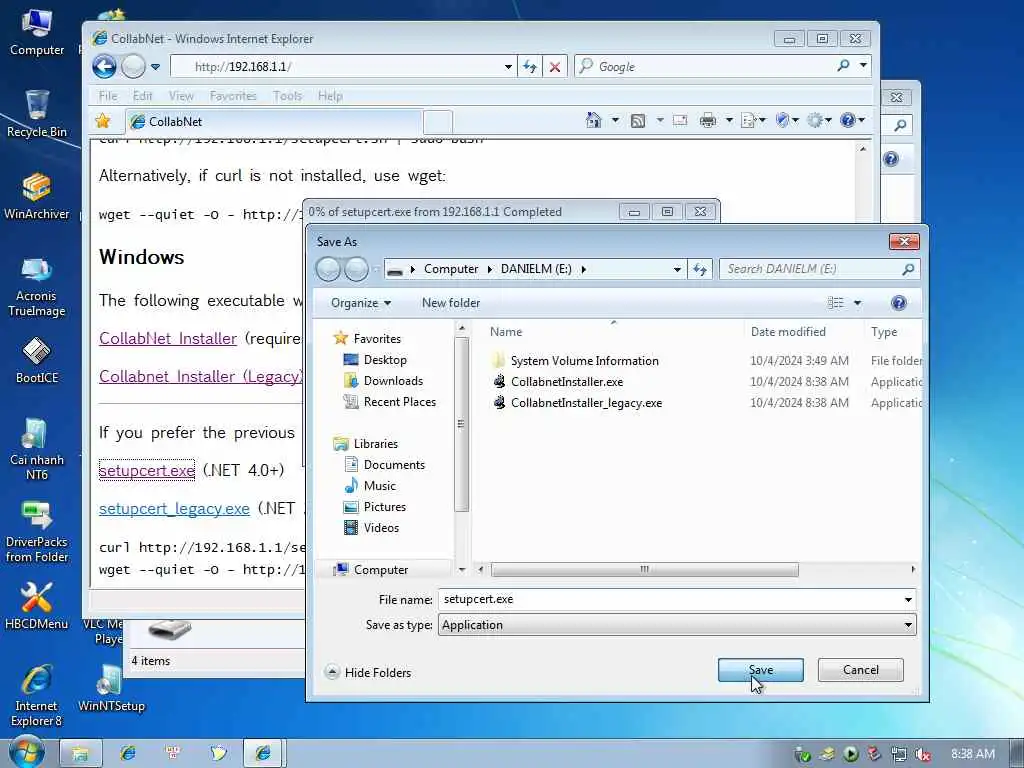
Task: Open Pictures library in navigation pane
Action: click(385, 507)
